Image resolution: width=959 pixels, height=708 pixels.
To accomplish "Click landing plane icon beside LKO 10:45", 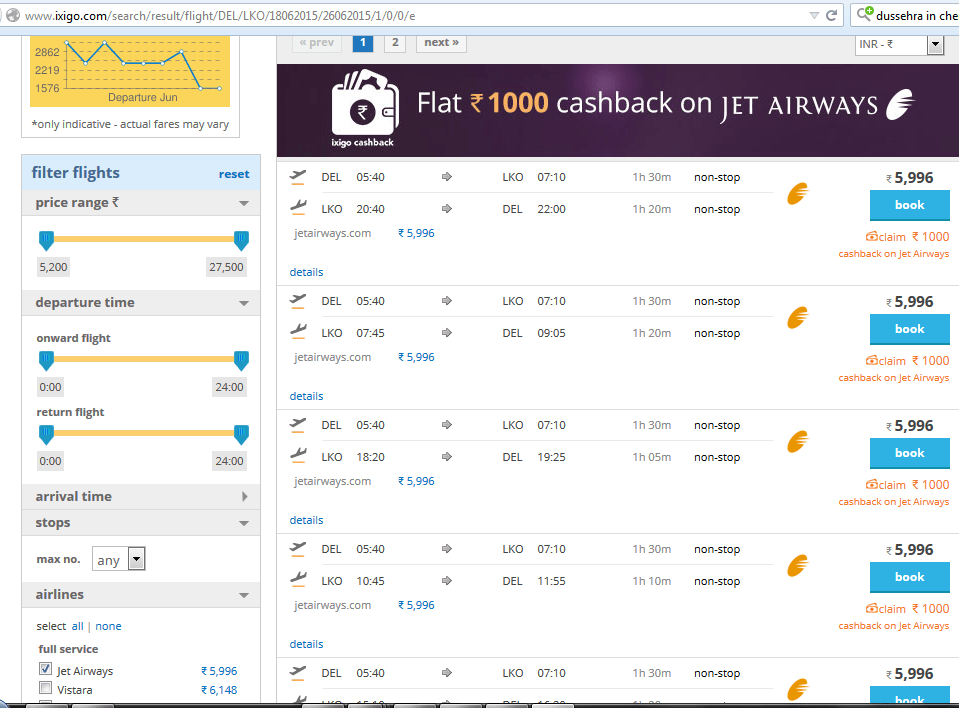I will 298,581.
